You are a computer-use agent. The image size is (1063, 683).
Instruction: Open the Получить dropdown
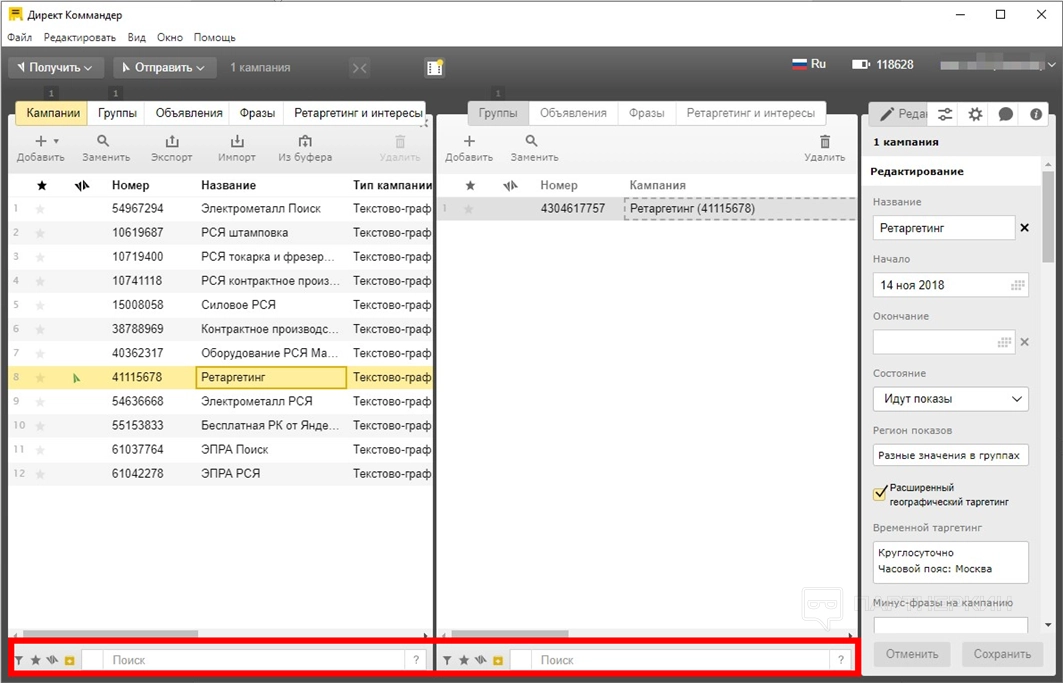tap(56, 67)
